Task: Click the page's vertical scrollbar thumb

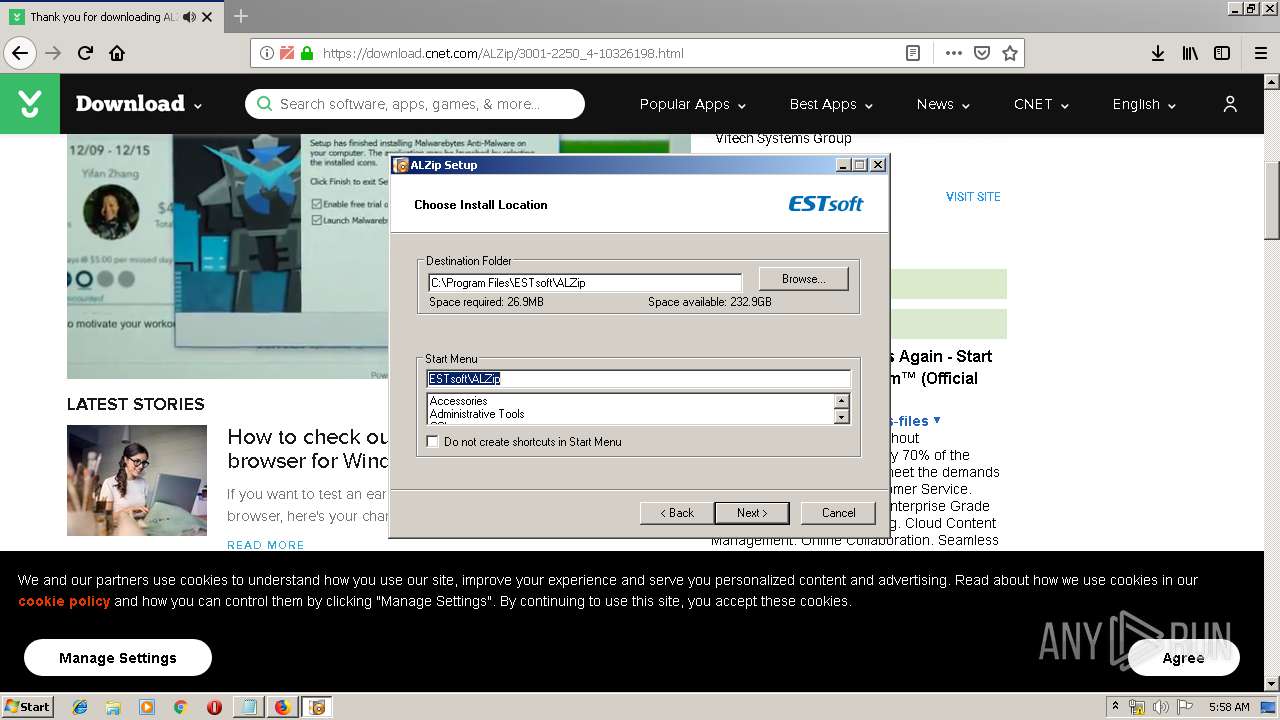Action: point(1272,200)
